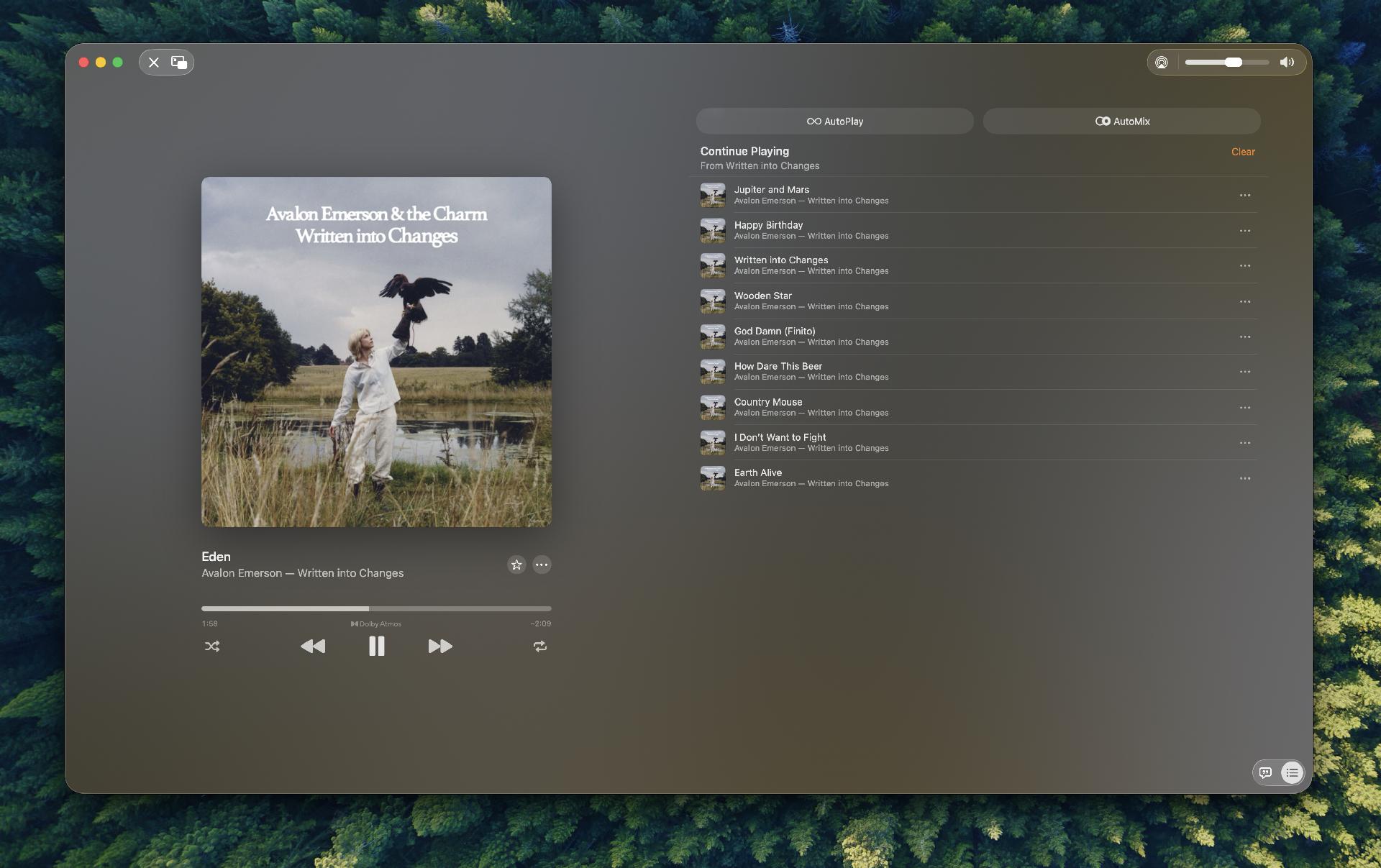Click the green full screen window button
The width and height of the screenshot is (1381, 868).
point(118,63)
